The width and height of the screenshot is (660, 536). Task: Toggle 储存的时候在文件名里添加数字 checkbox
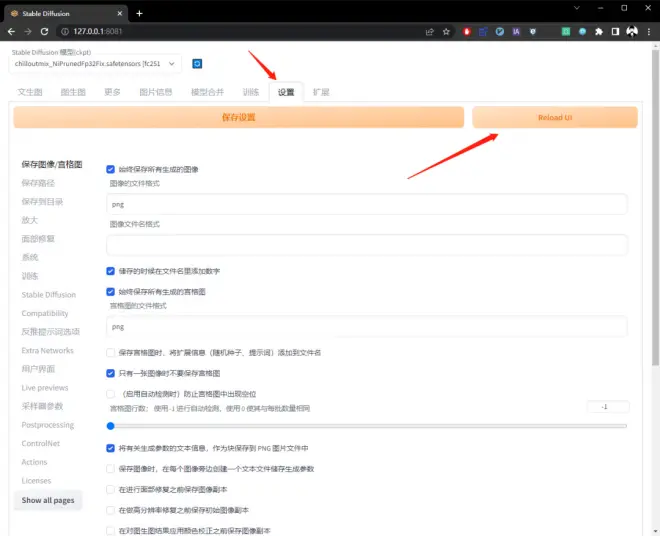pos(110,270)
